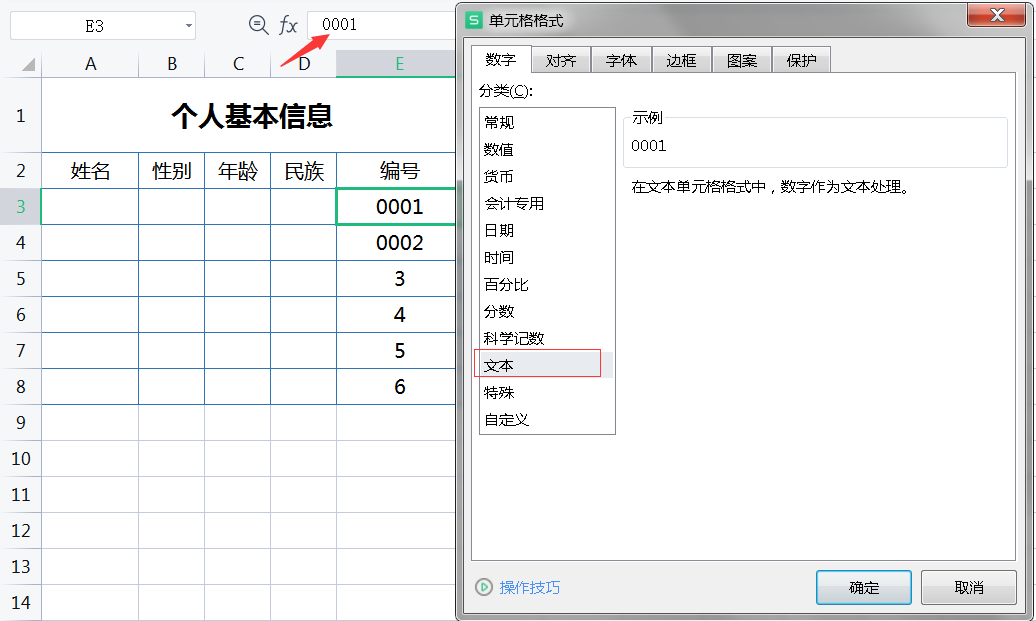Screen dimensions: 1036x621
Task: Select column C header
Action: tap(238, 64)
